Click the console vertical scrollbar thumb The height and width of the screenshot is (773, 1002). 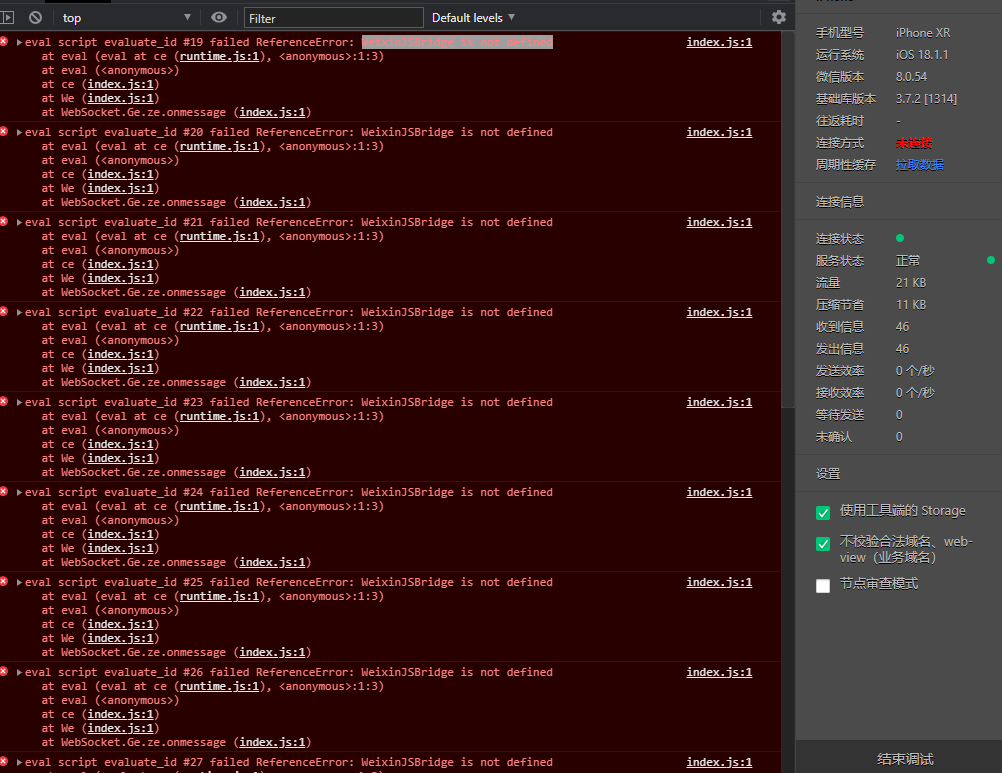788,218
